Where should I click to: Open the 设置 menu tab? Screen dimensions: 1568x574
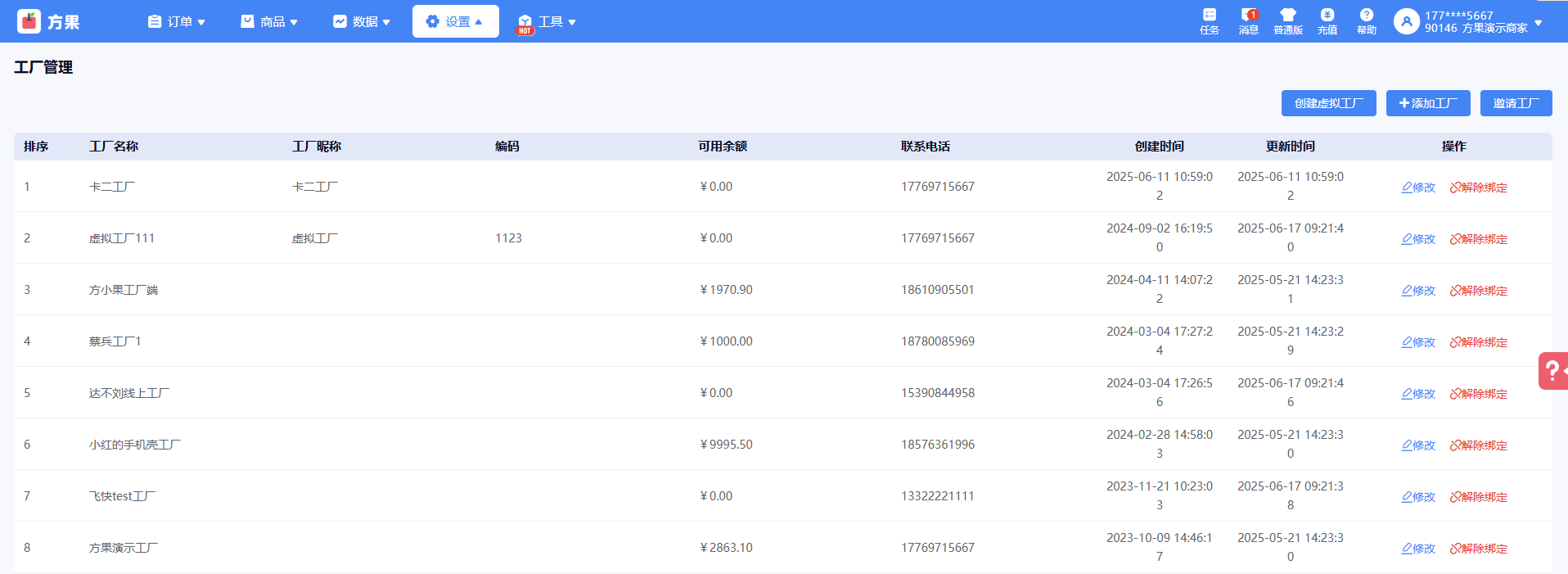pyautogui.click(x=455, y=22)
